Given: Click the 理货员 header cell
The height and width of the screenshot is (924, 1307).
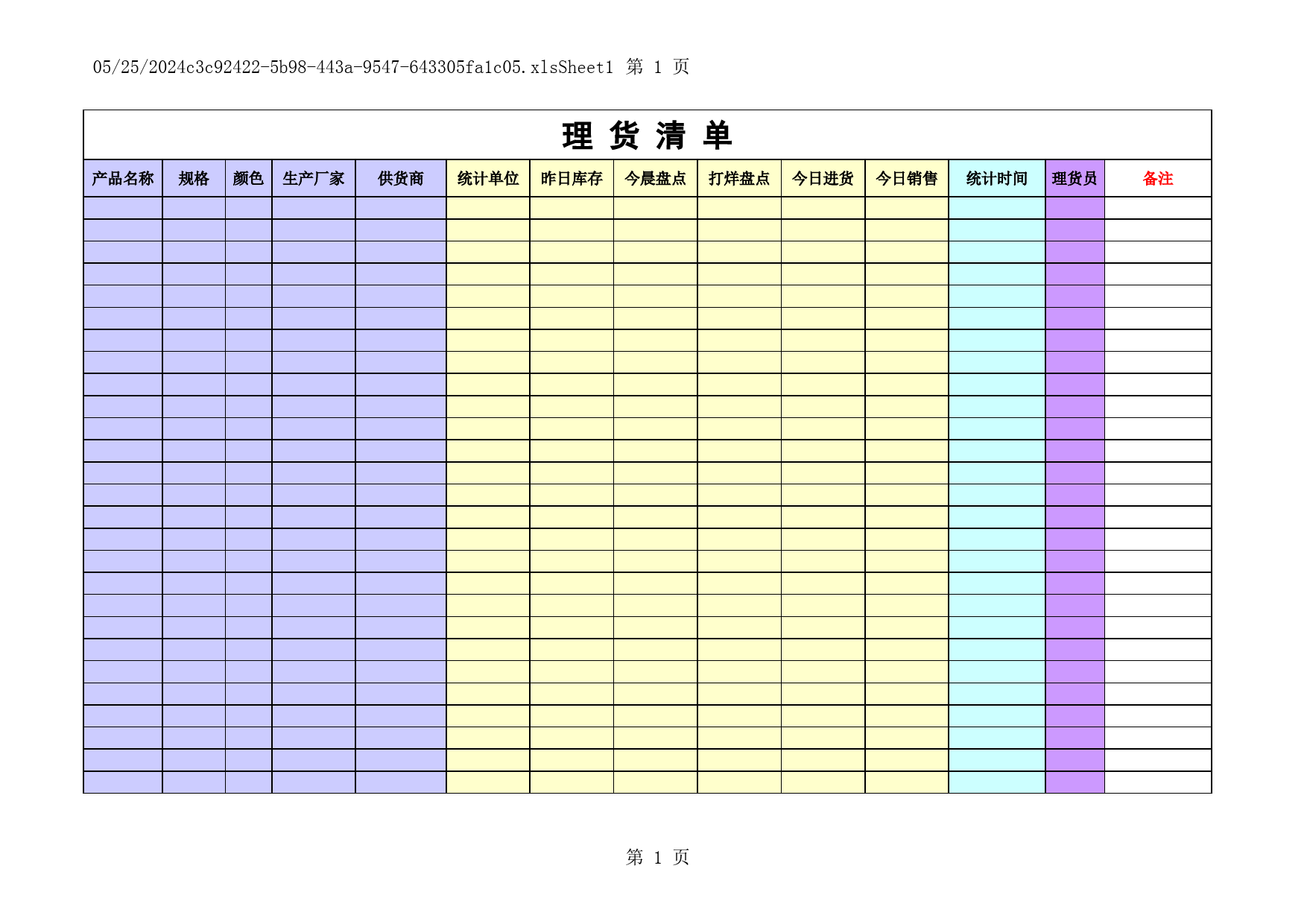Looking at the screenshot, I should (1075, 178).
